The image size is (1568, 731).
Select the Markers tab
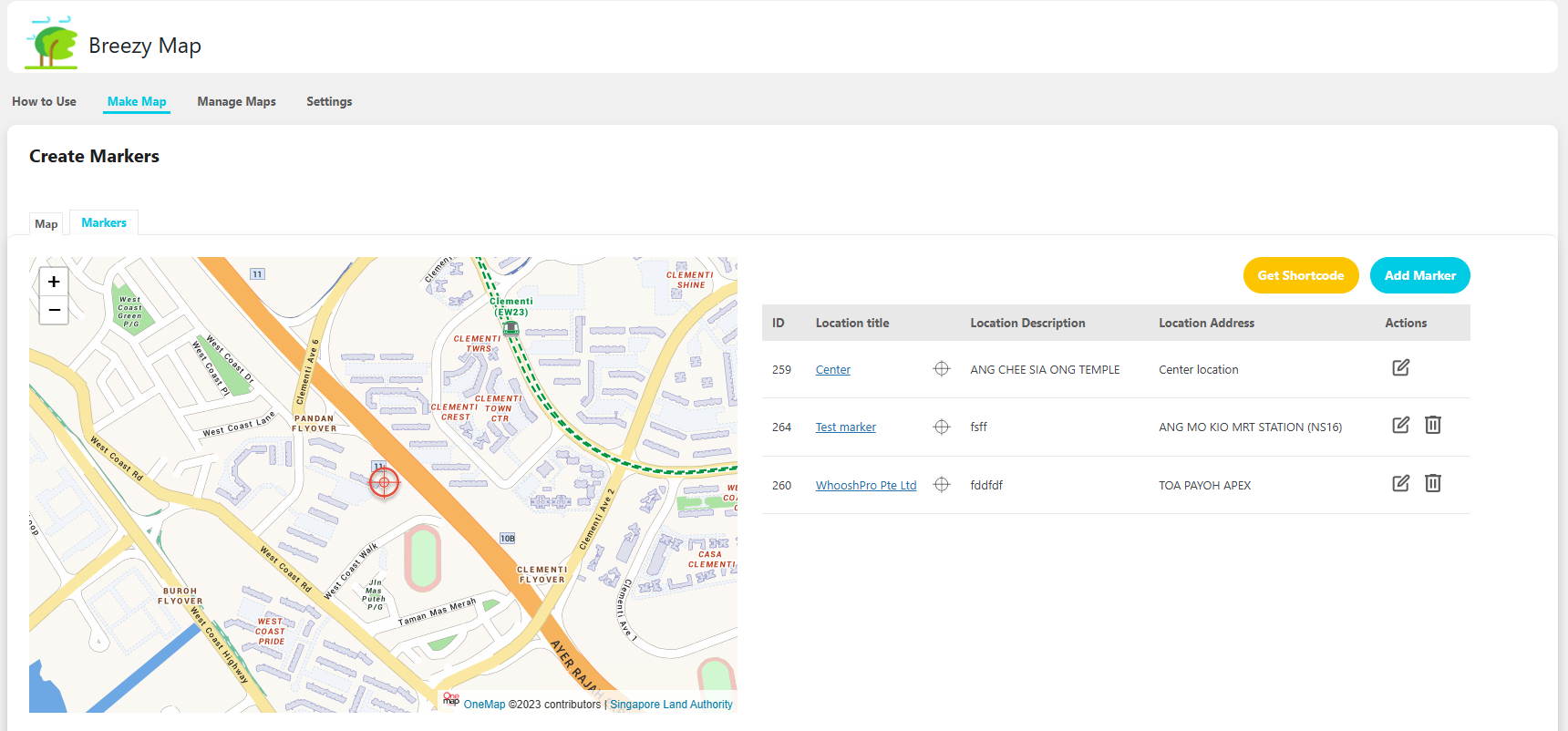point(104,222)
